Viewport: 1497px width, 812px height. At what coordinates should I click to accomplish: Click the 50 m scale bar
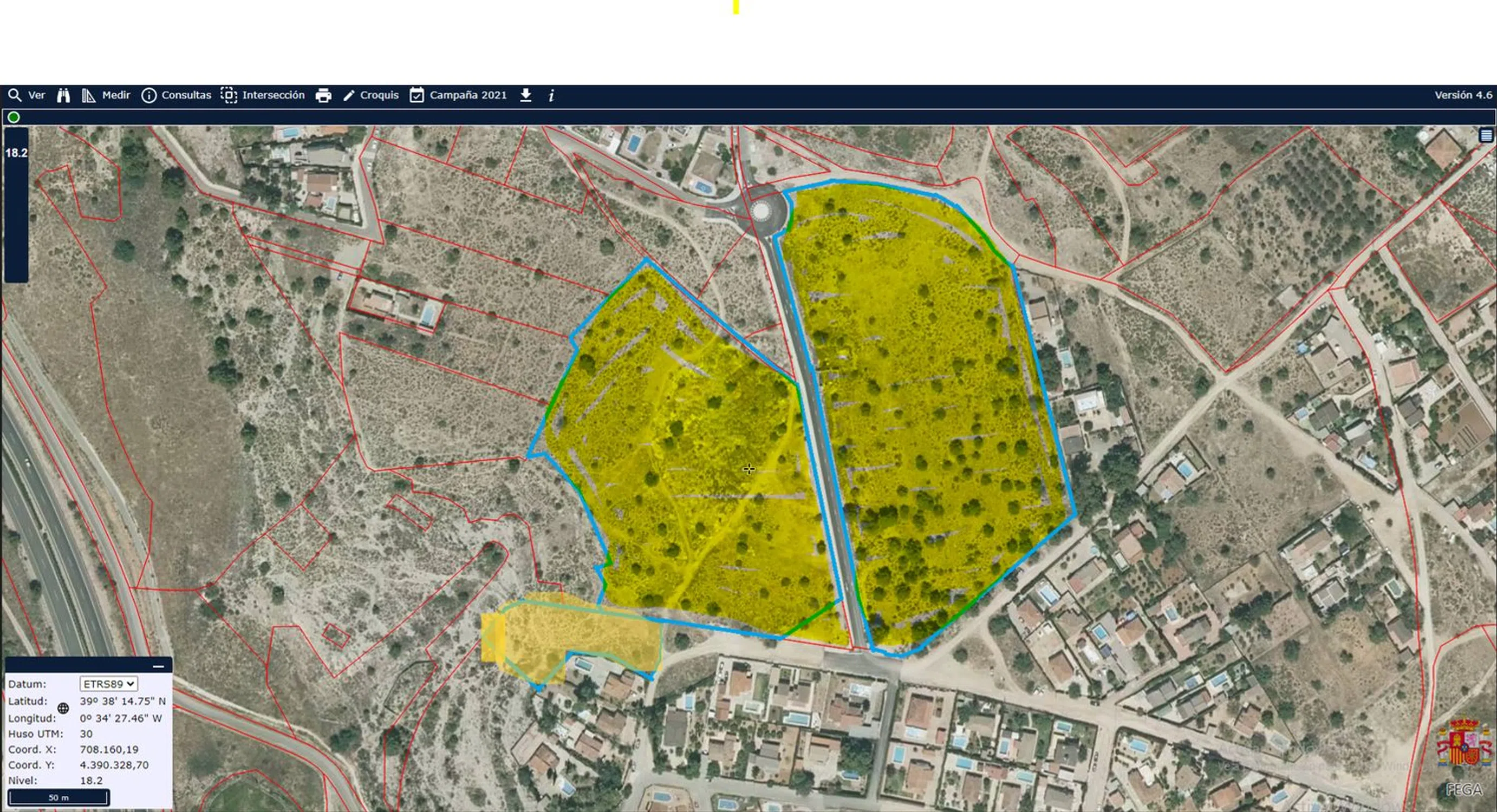coord(58,797)
